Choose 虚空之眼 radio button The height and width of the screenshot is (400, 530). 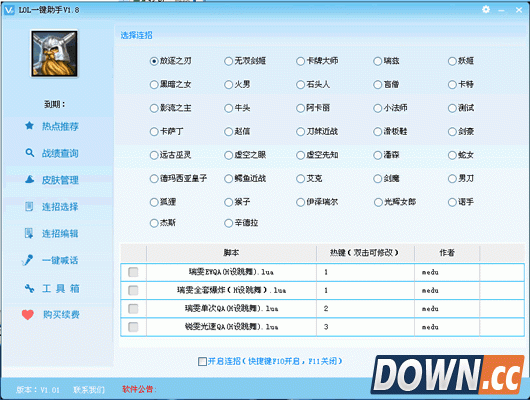pos(228,155)
